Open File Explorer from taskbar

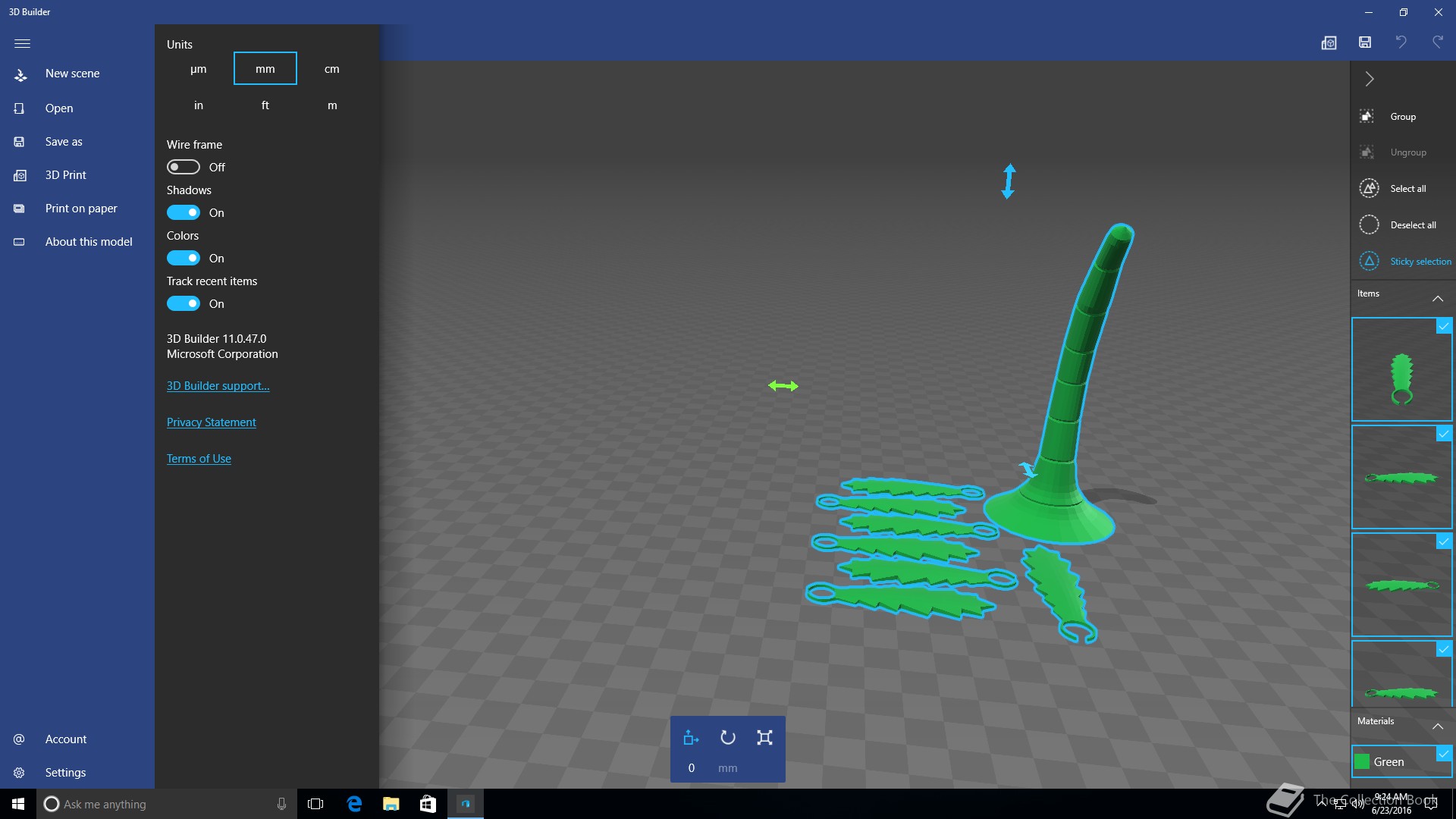tap(391, 804)
